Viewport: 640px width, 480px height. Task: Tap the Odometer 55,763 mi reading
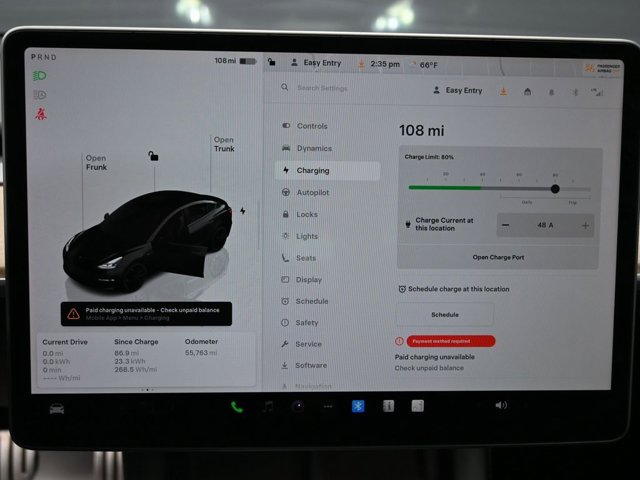point(201,347)
